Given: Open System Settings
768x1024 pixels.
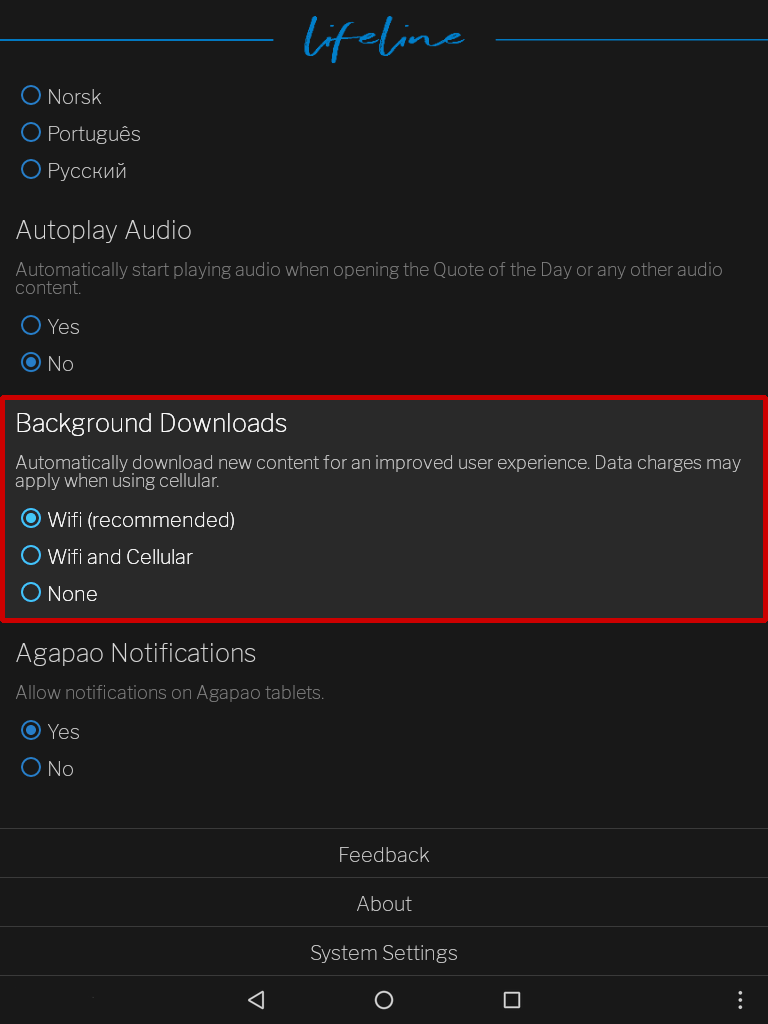Looking at the screenshot, I should 384,952.
